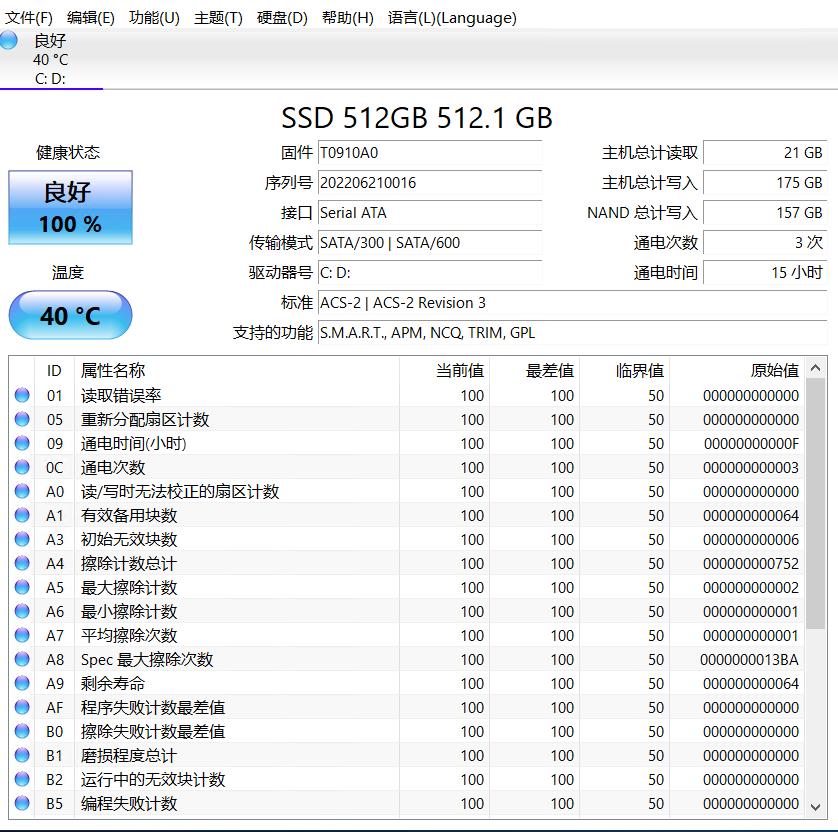Click the SSD 512GB 512.1 GB model title
838x832 pixels.
pos(417,118)
